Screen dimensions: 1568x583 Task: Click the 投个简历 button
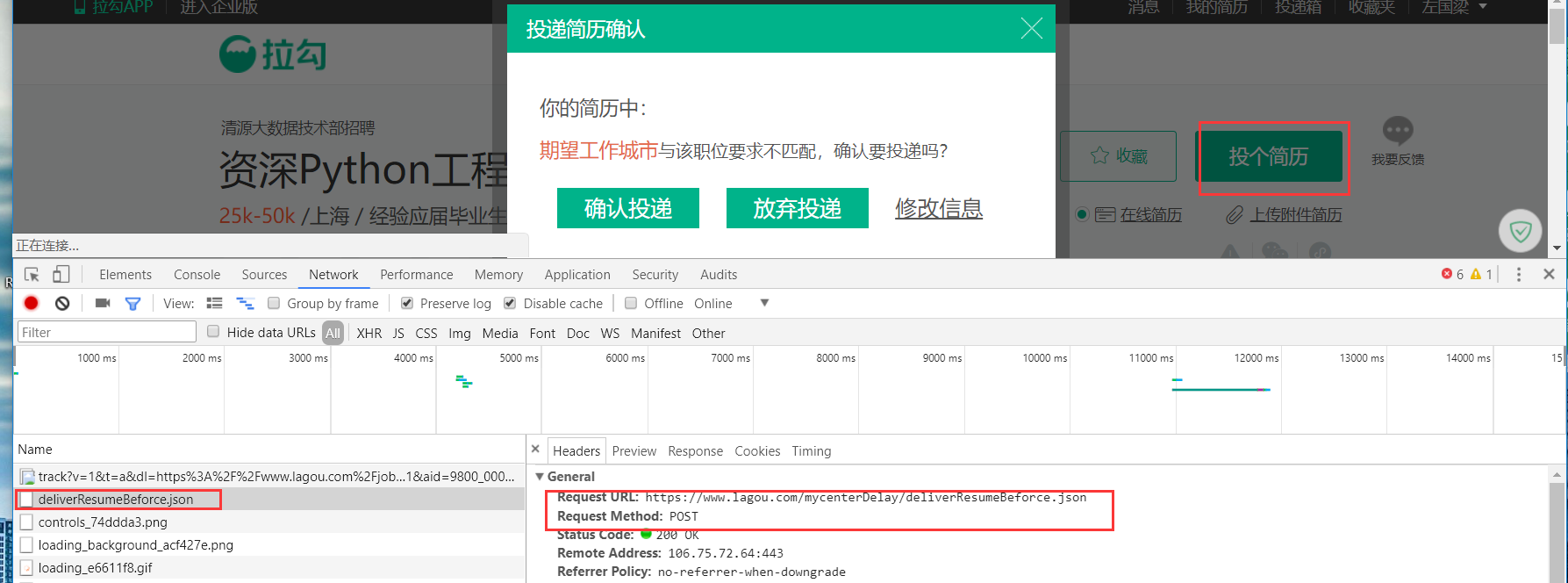(1269, 156)
